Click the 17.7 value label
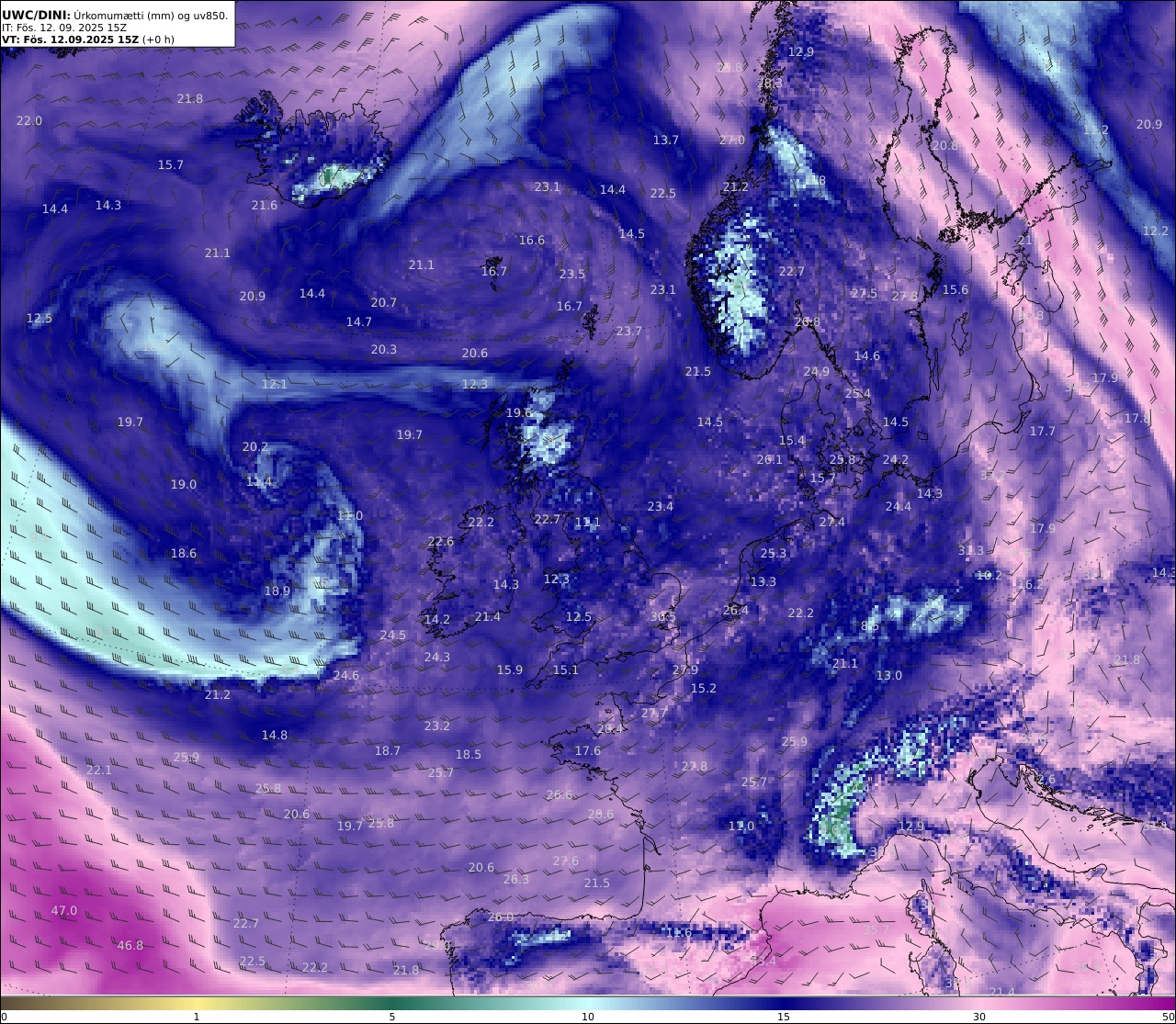Viewport: 1176px width, 1024px height. click(x=1043, y=432)
